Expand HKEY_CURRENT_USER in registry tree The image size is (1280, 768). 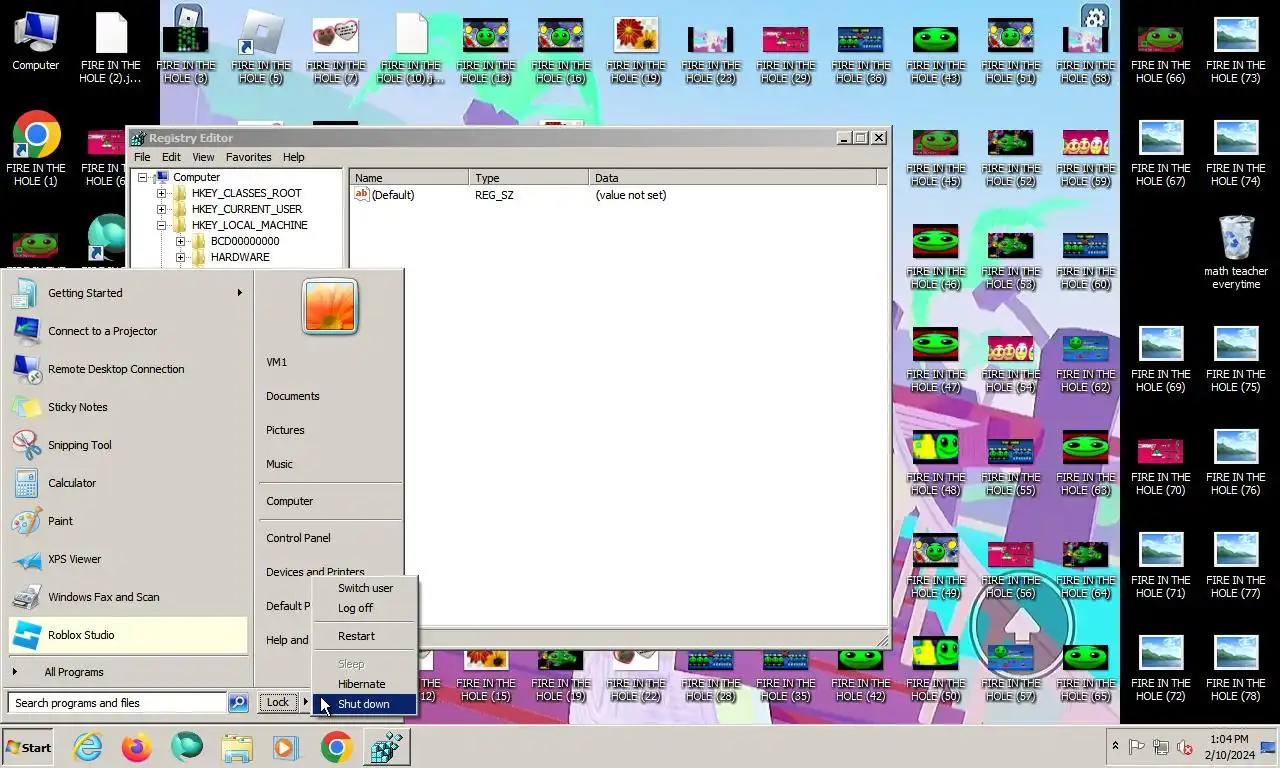point(162,209)
